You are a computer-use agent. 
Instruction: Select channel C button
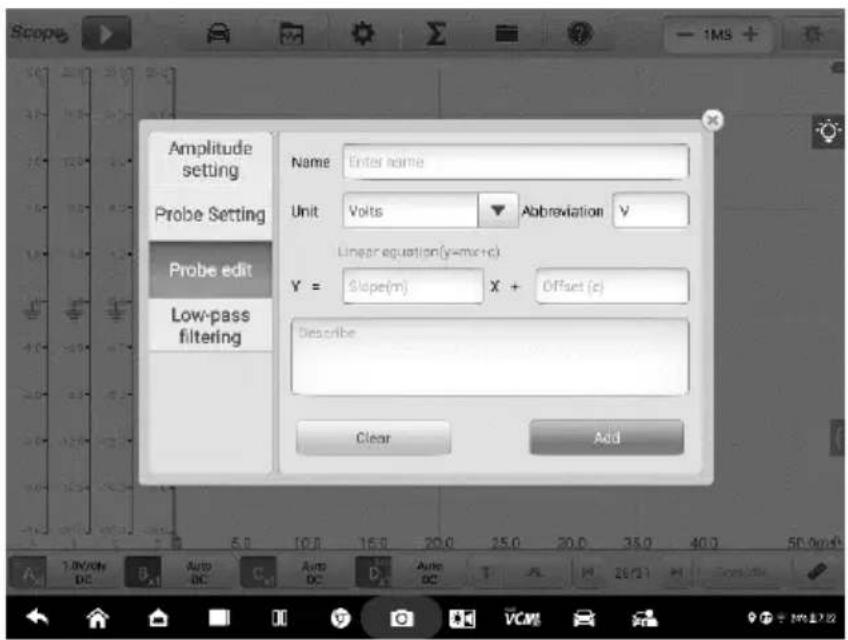(258, 573)
